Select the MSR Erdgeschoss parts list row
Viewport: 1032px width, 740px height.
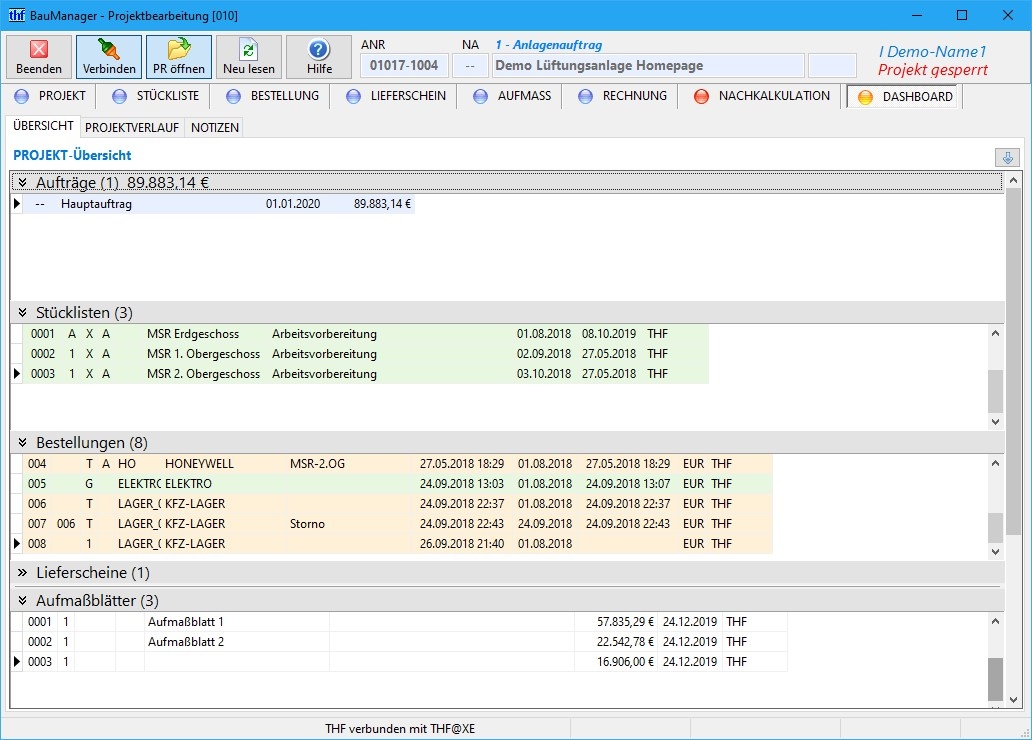pyautogui.click(x=192, y=334)
